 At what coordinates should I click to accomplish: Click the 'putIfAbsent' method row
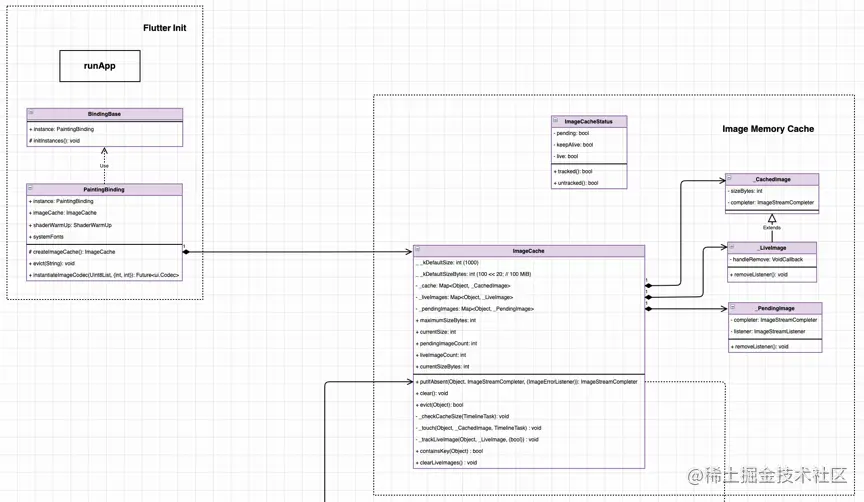(529, 381)
